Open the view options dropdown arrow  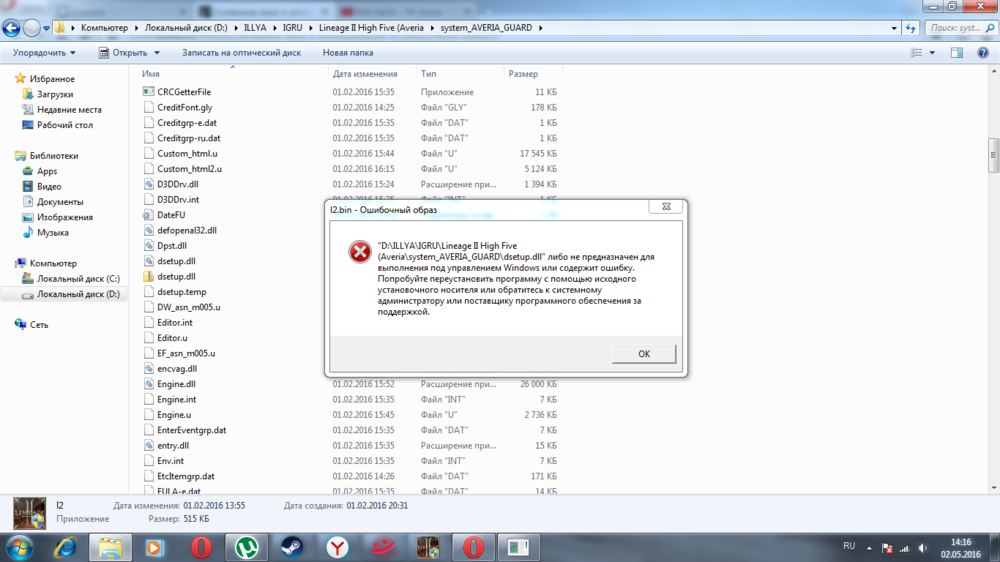(933, 53)
